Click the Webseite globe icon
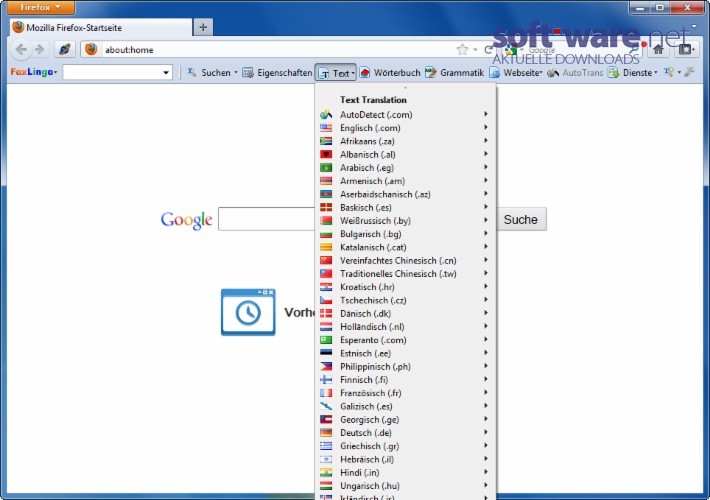The height and width of the screenshot is (500, 710). 494,72
